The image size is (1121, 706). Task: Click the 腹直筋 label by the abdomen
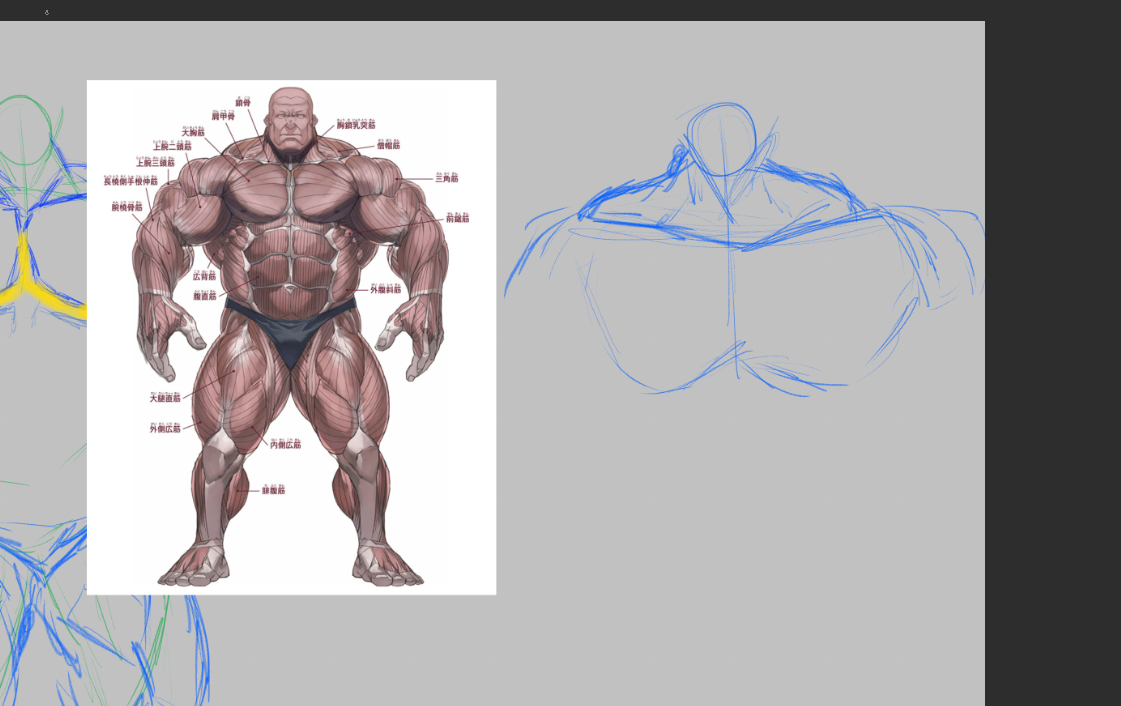coord(205,296)
